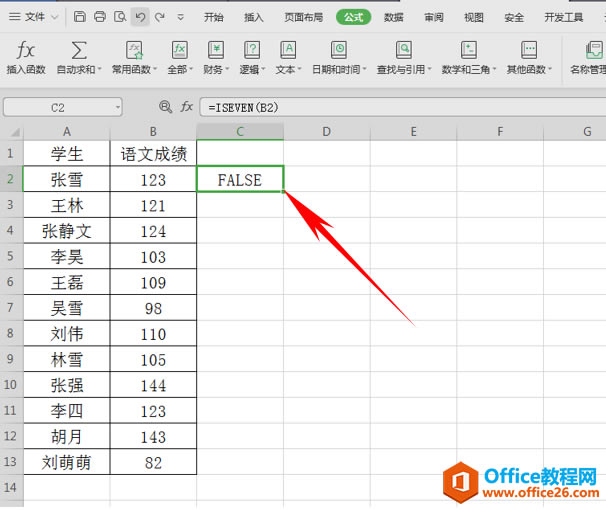The width and height of the screenshot is (606, 510).
Task: Select the score cell 98
Action: [153, 308]
